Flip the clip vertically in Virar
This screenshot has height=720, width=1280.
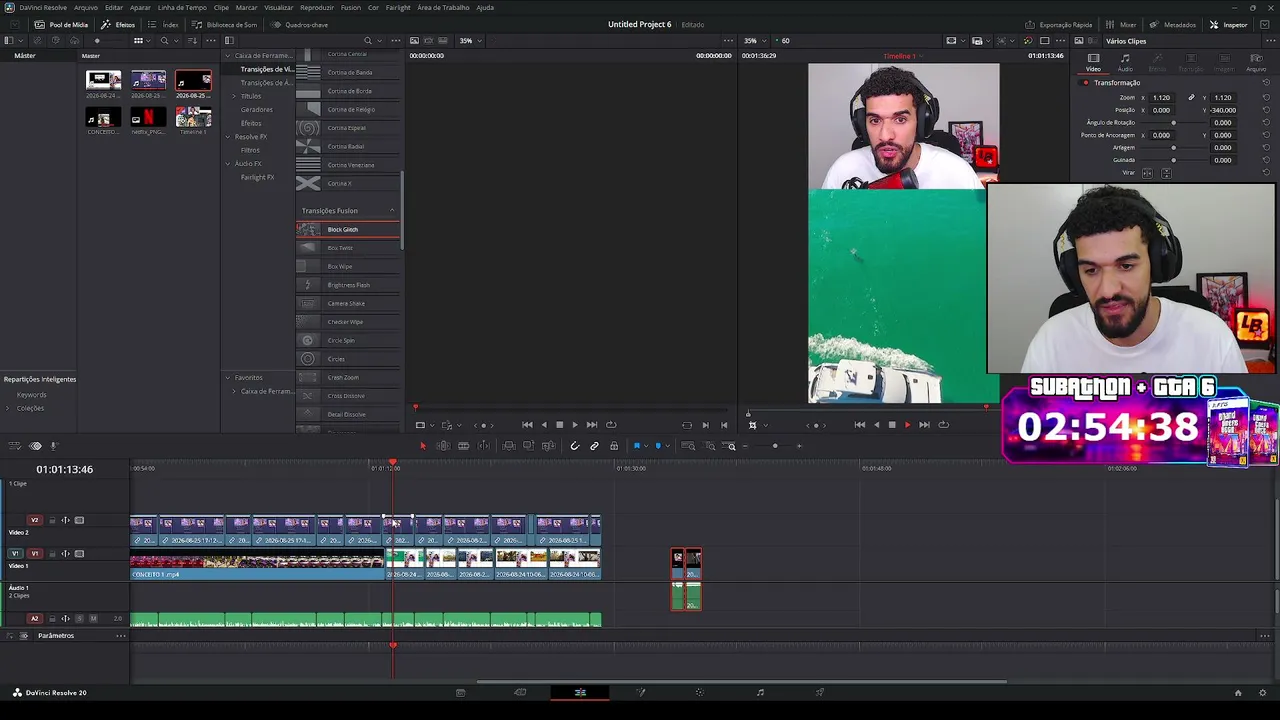1165,173
